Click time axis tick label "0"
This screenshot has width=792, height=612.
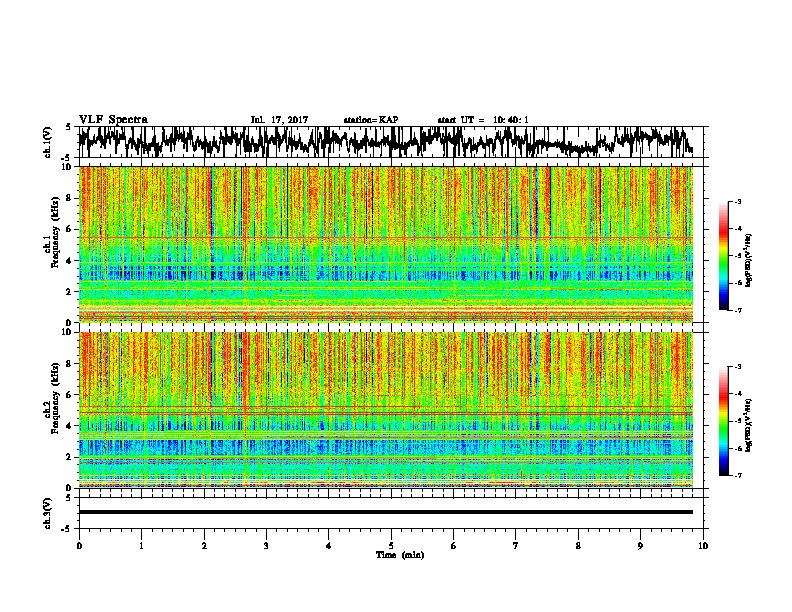[x=79, y=546]
